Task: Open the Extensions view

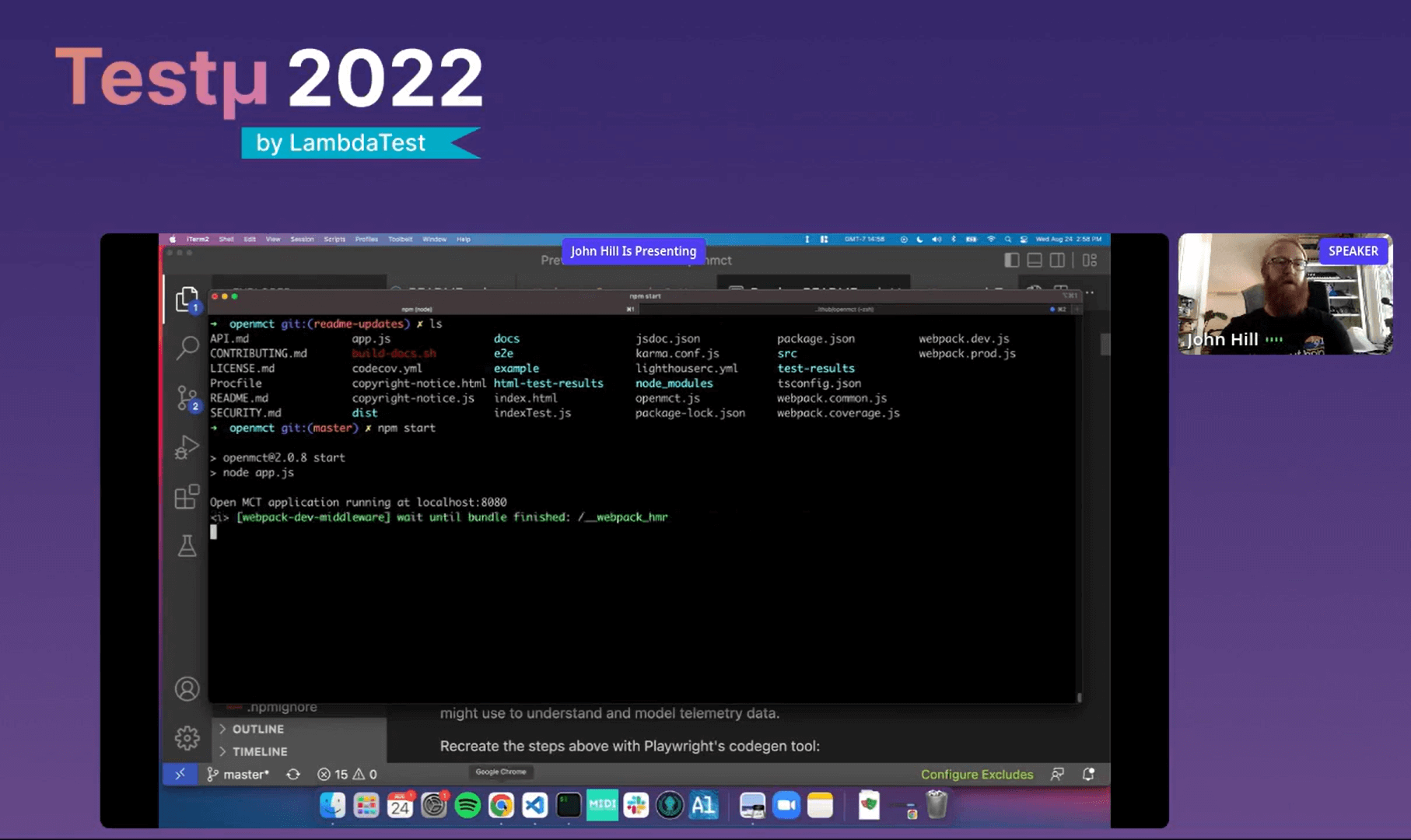Action: (x=187, y=496)
